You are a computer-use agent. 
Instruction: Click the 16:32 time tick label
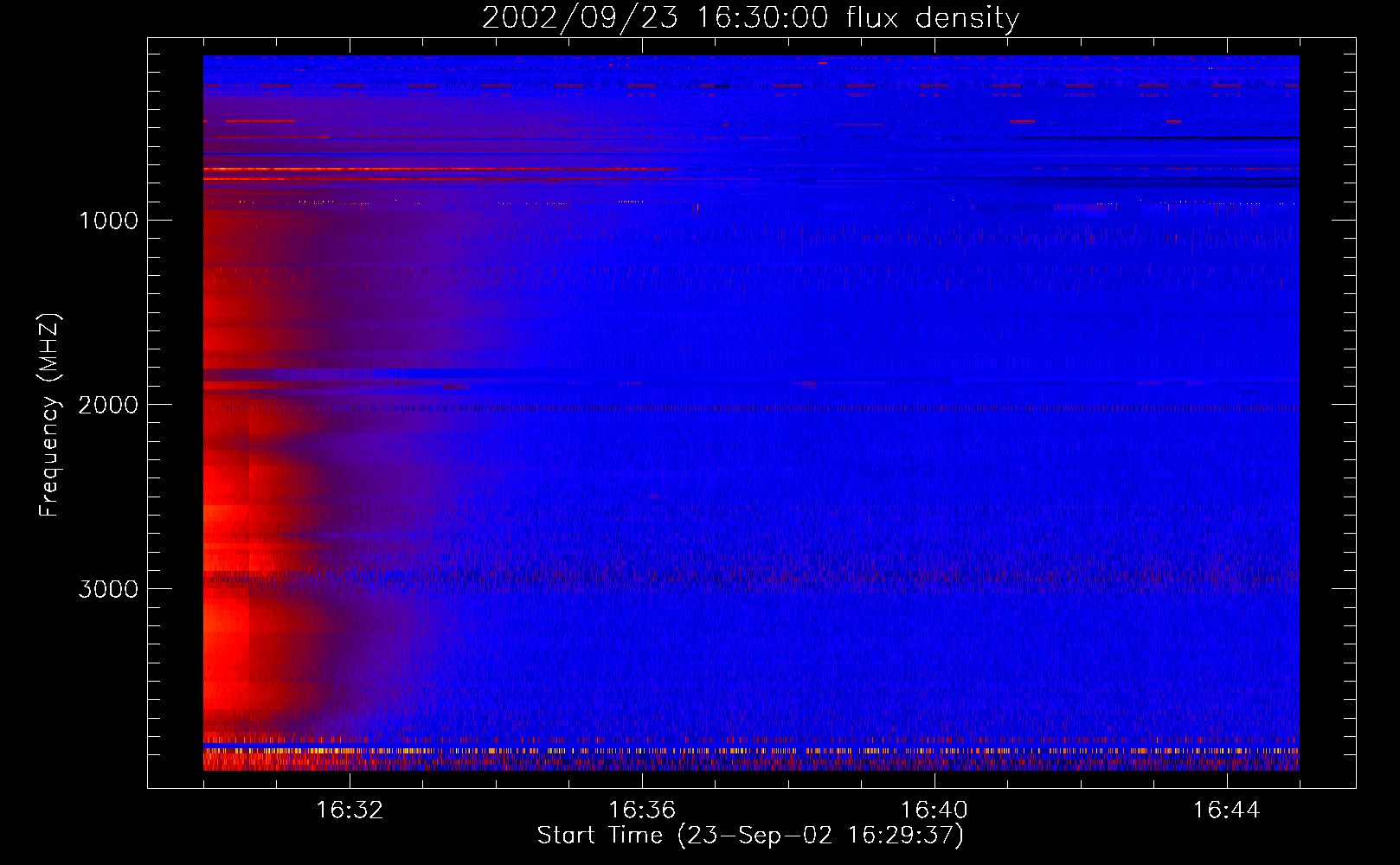click(350, 811)
